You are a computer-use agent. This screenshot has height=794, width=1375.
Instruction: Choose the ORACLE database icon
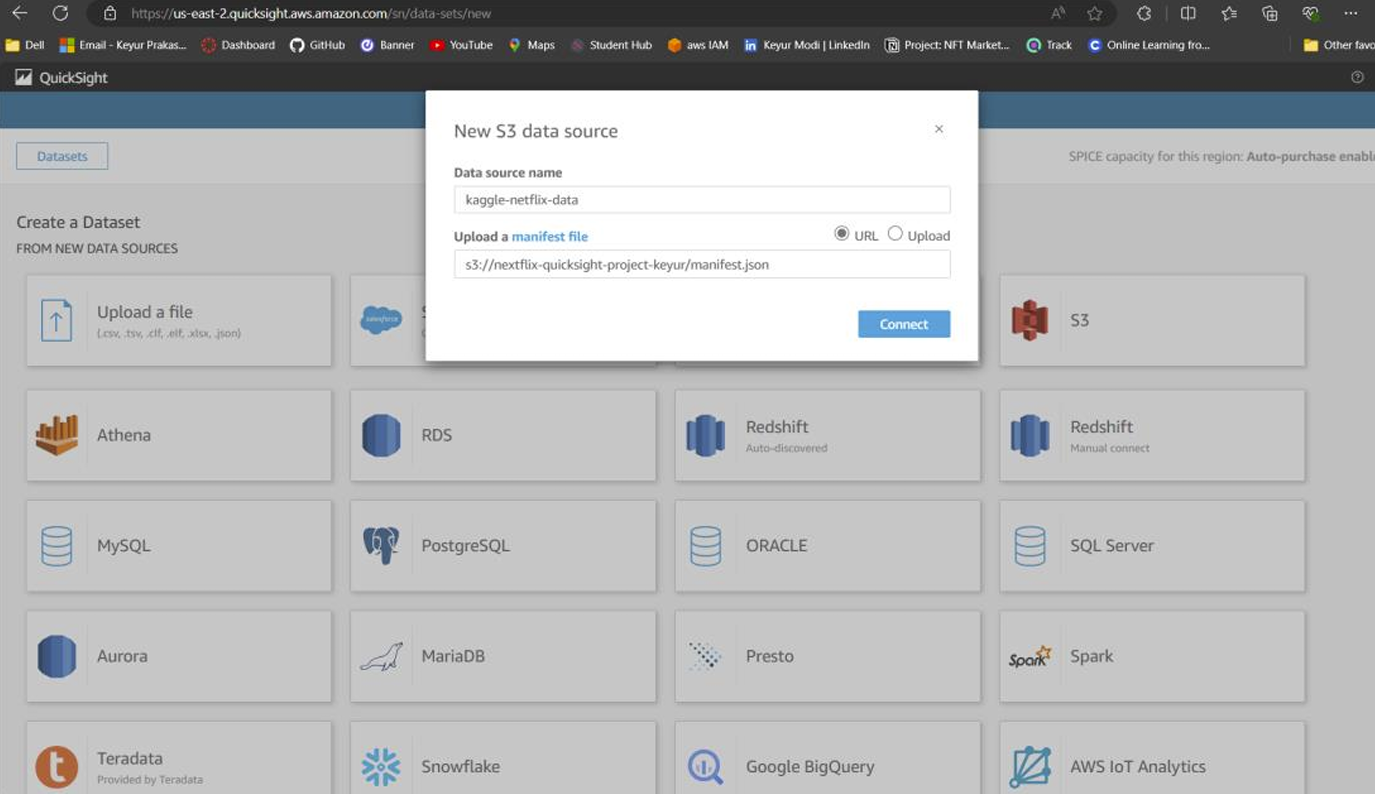705,546
